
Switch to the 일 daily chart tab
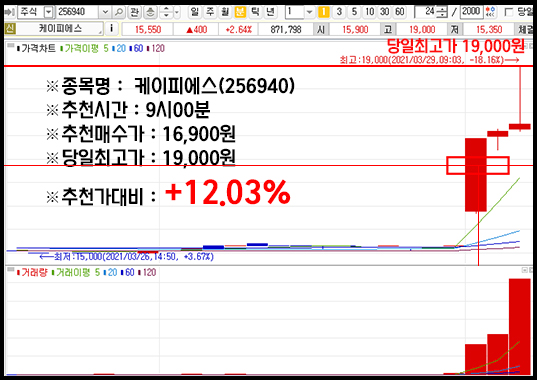click(195, 12)
